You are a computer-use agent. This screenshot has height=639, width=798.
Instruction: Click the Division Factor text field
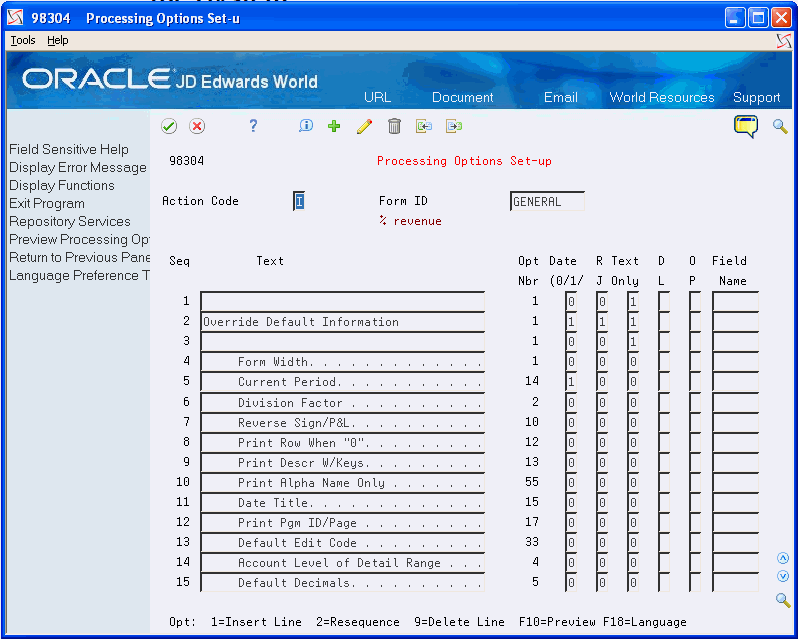coord(343,402)
